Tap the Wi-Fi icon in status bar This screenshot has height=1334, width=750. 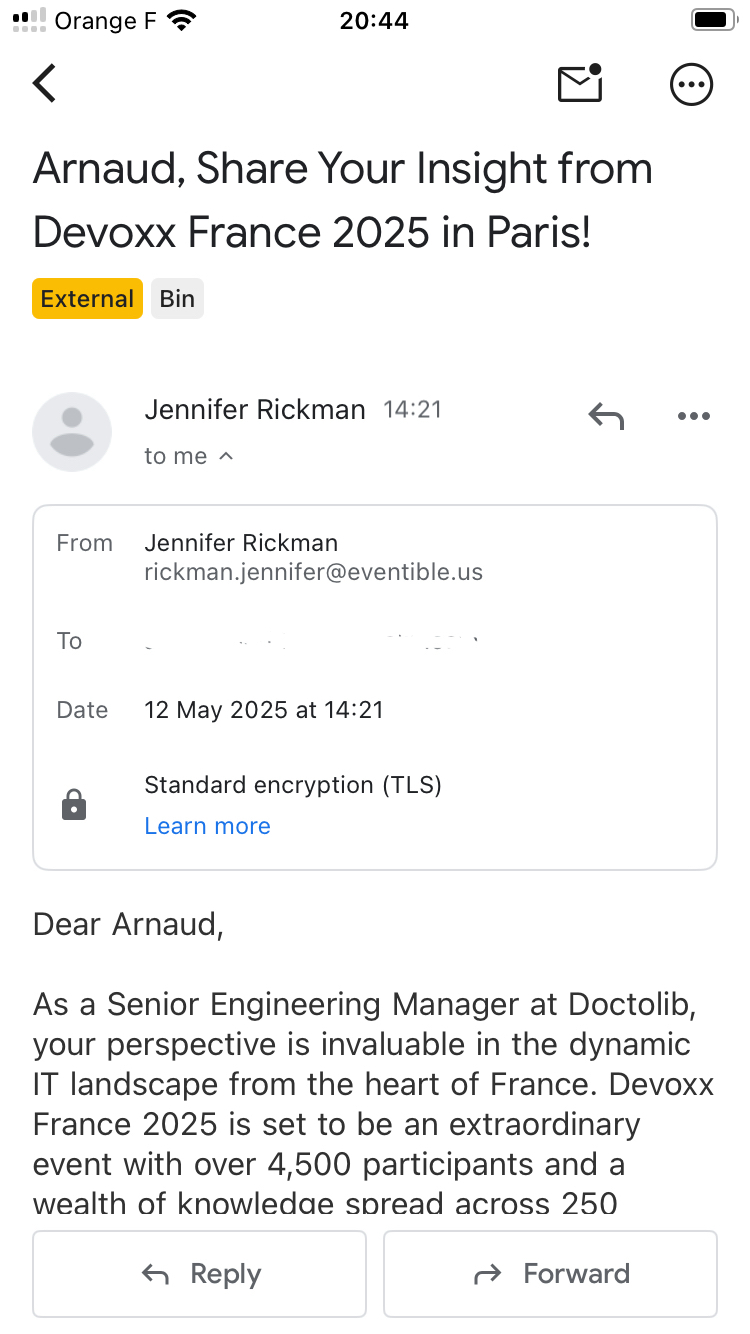[182, 20]
